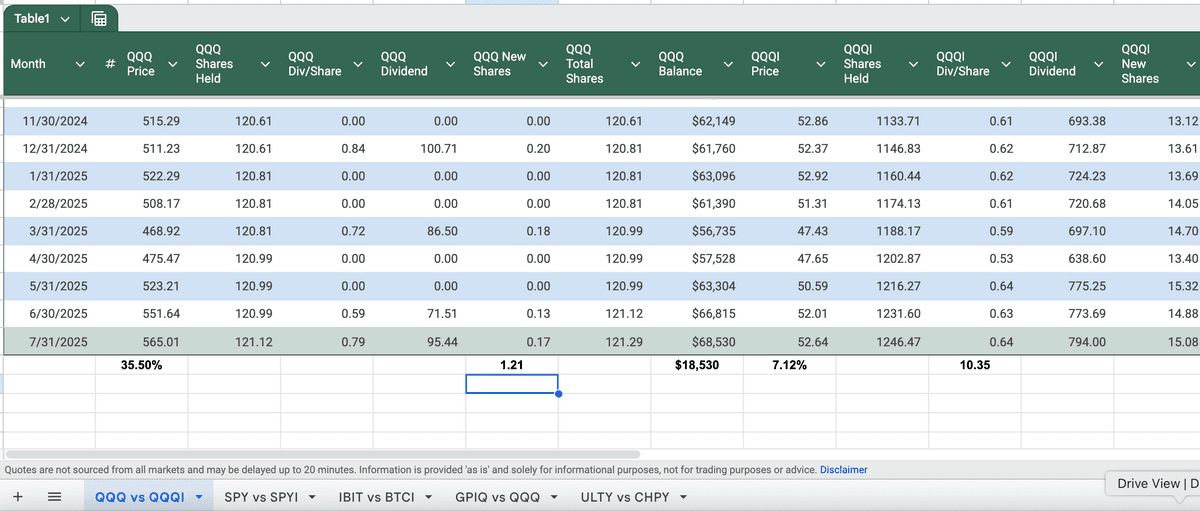Click the selected empty cell below 1.21
The image size is (1200, 511).
coord(512,384)
